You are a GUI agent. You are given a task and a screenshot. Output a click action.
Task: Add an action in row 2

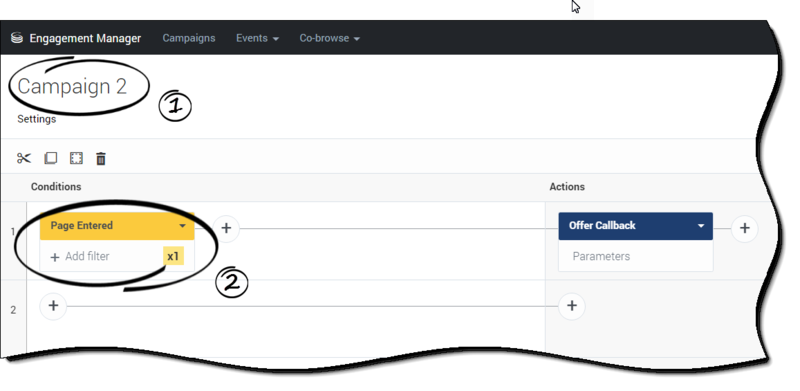point(571,306)
